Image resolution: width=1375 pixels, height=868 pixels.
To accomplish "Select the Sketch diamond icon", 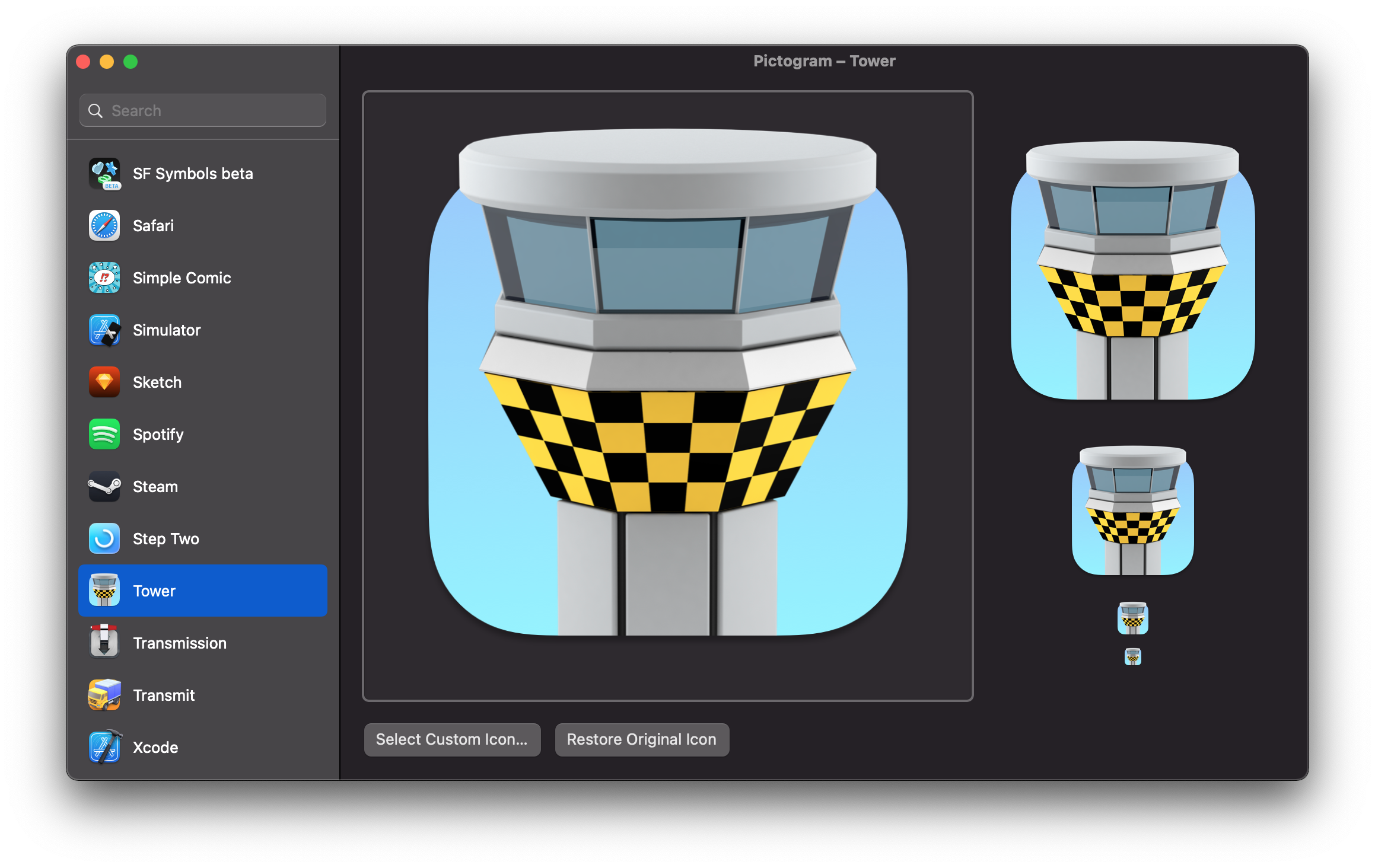I will [x=104, y=382].
